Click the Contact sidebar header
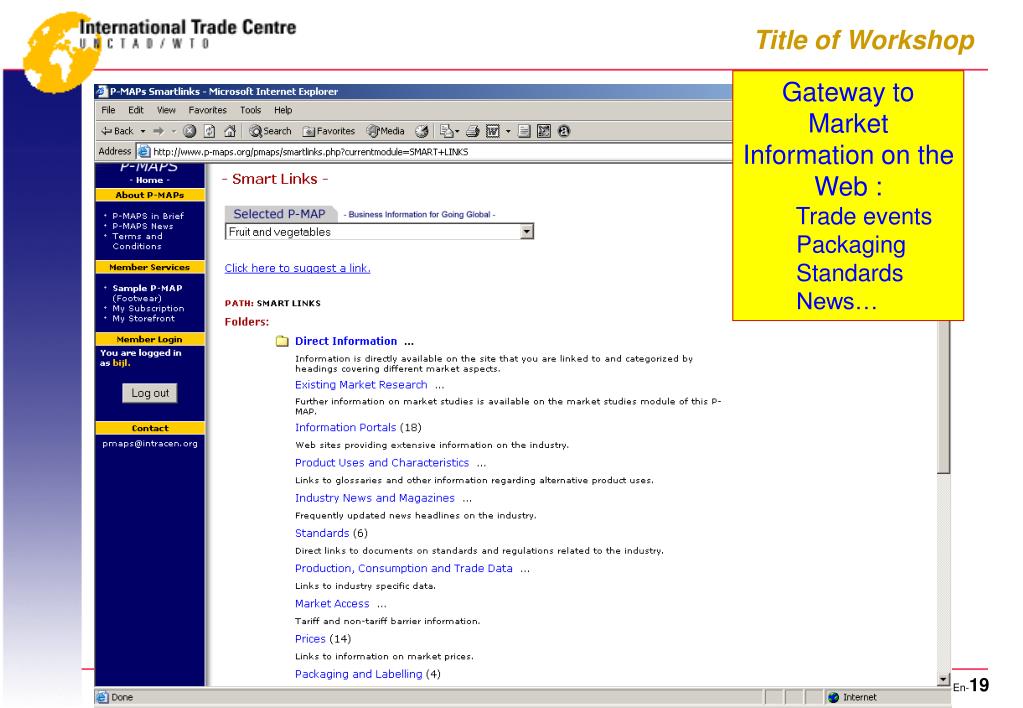This screenshot has height=708, width=1023. pyautogui.click(x=150, y=429)
